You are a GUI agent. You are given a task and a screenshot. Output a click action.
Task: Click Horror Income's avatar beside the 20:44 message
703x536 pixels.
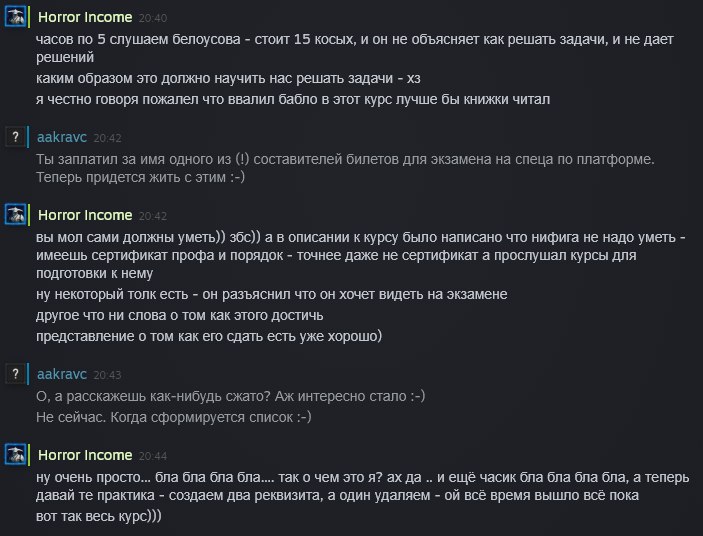pos(15,454)
